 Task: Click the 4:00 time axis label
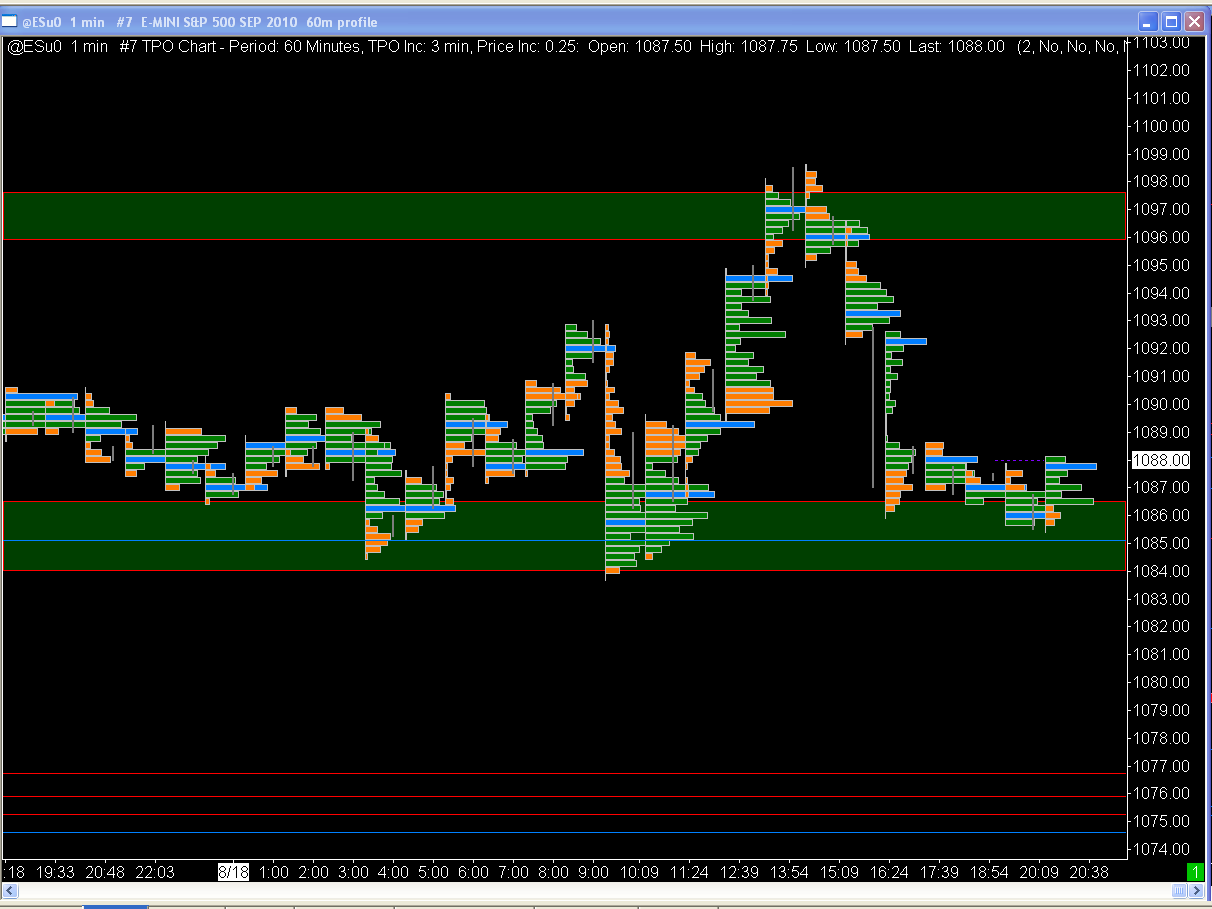click(393, 872)
